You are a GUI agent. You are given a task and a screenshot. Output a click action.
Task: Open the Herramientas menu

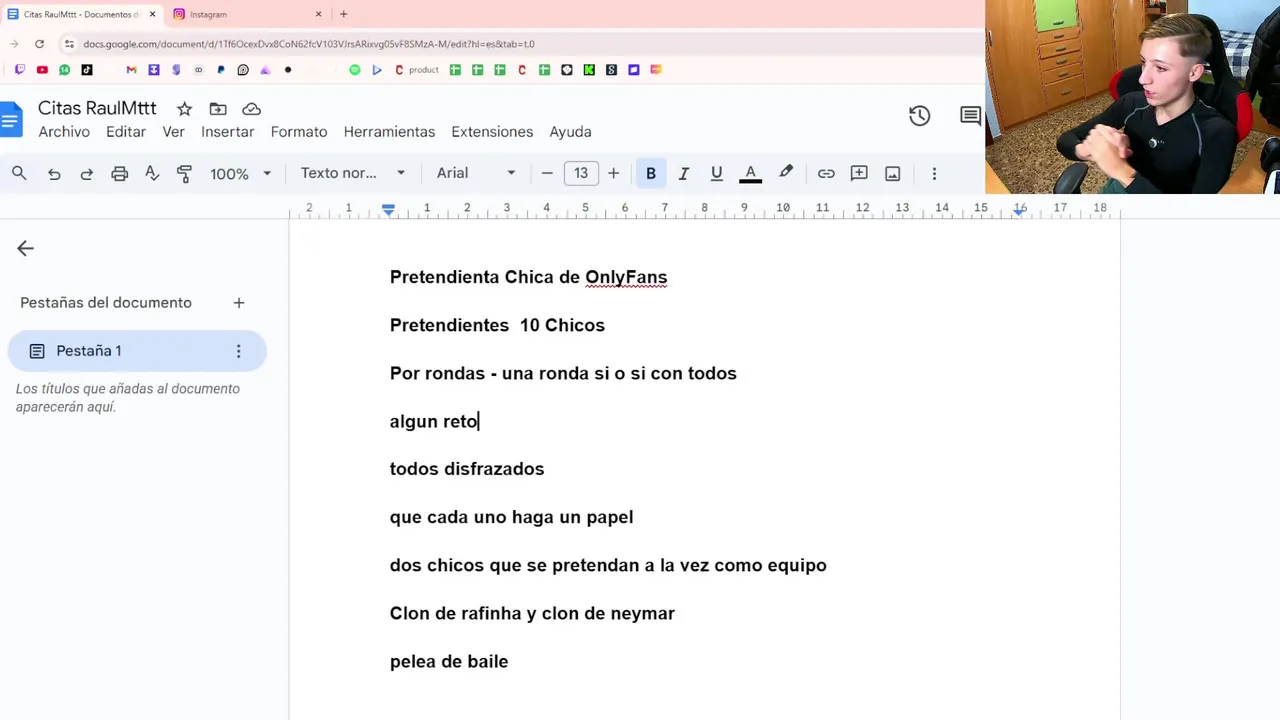pyautogui.click(x=389, y=132)
